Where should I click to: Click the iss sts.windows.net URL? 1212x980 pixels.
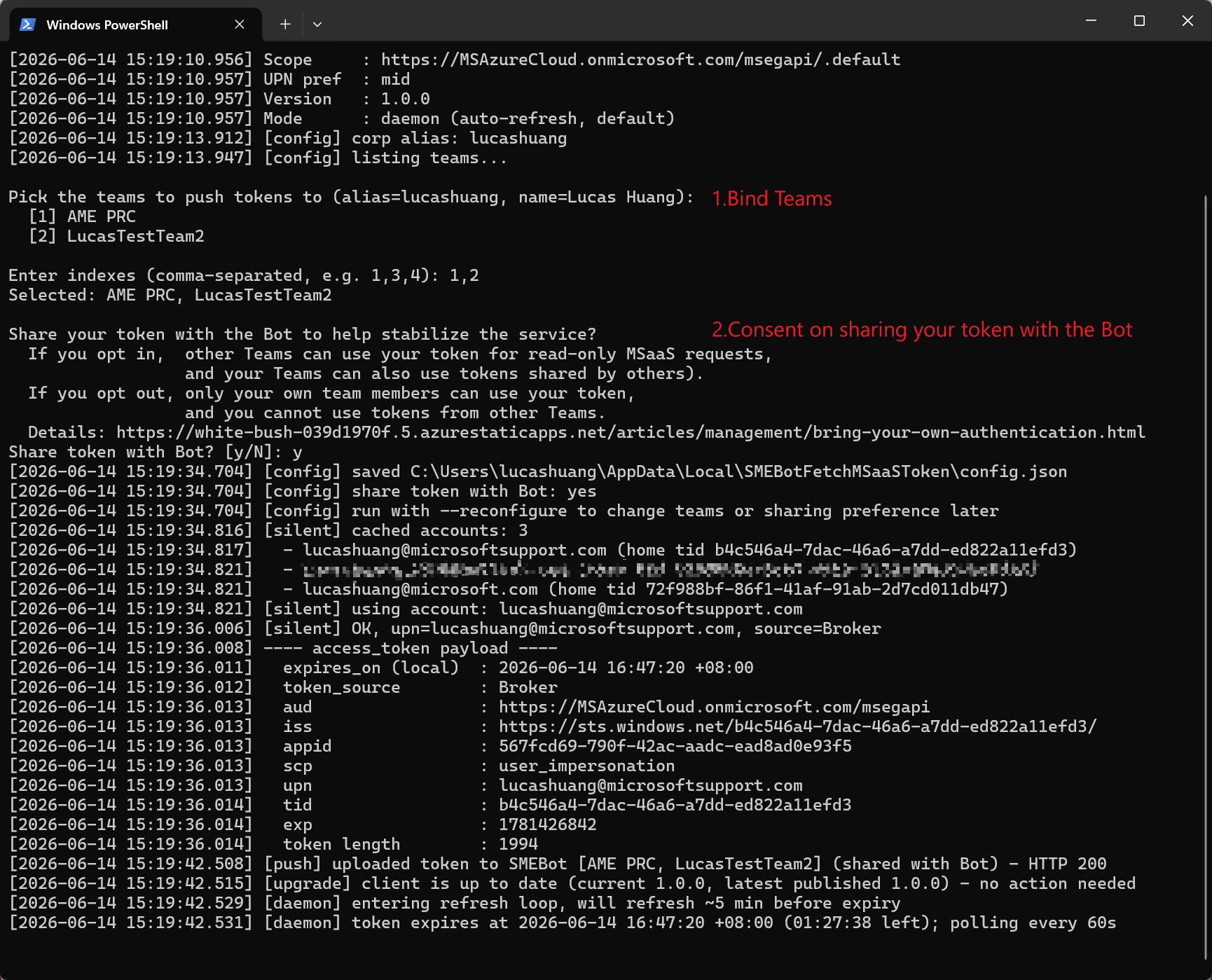pos(798,726)
